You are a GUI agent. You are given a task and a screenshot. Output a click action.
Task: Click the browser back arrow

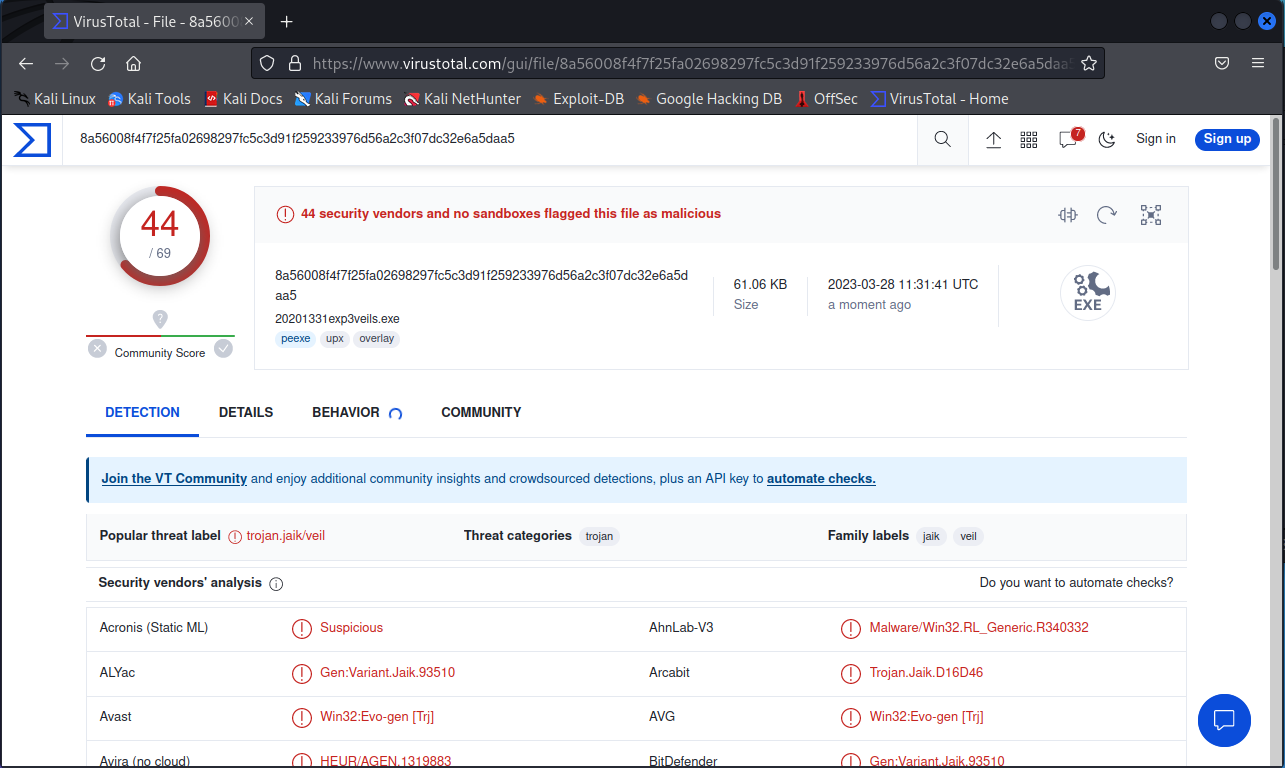(x=26, y=63)
